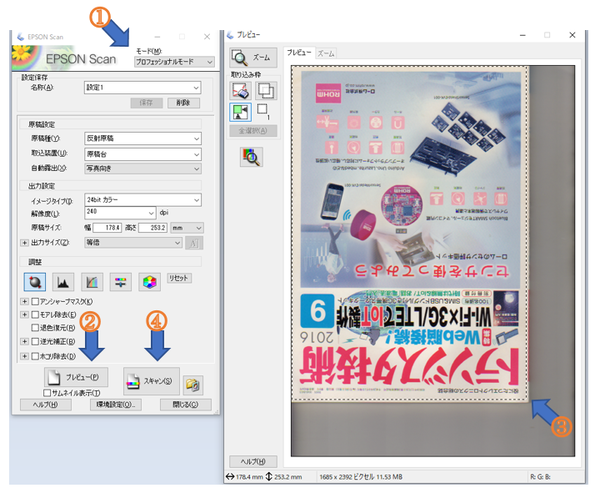Image resolution: width=600 pixels, height=488 pixels.
Task: Click the Reset adjustments button
Action: (179, 278)
